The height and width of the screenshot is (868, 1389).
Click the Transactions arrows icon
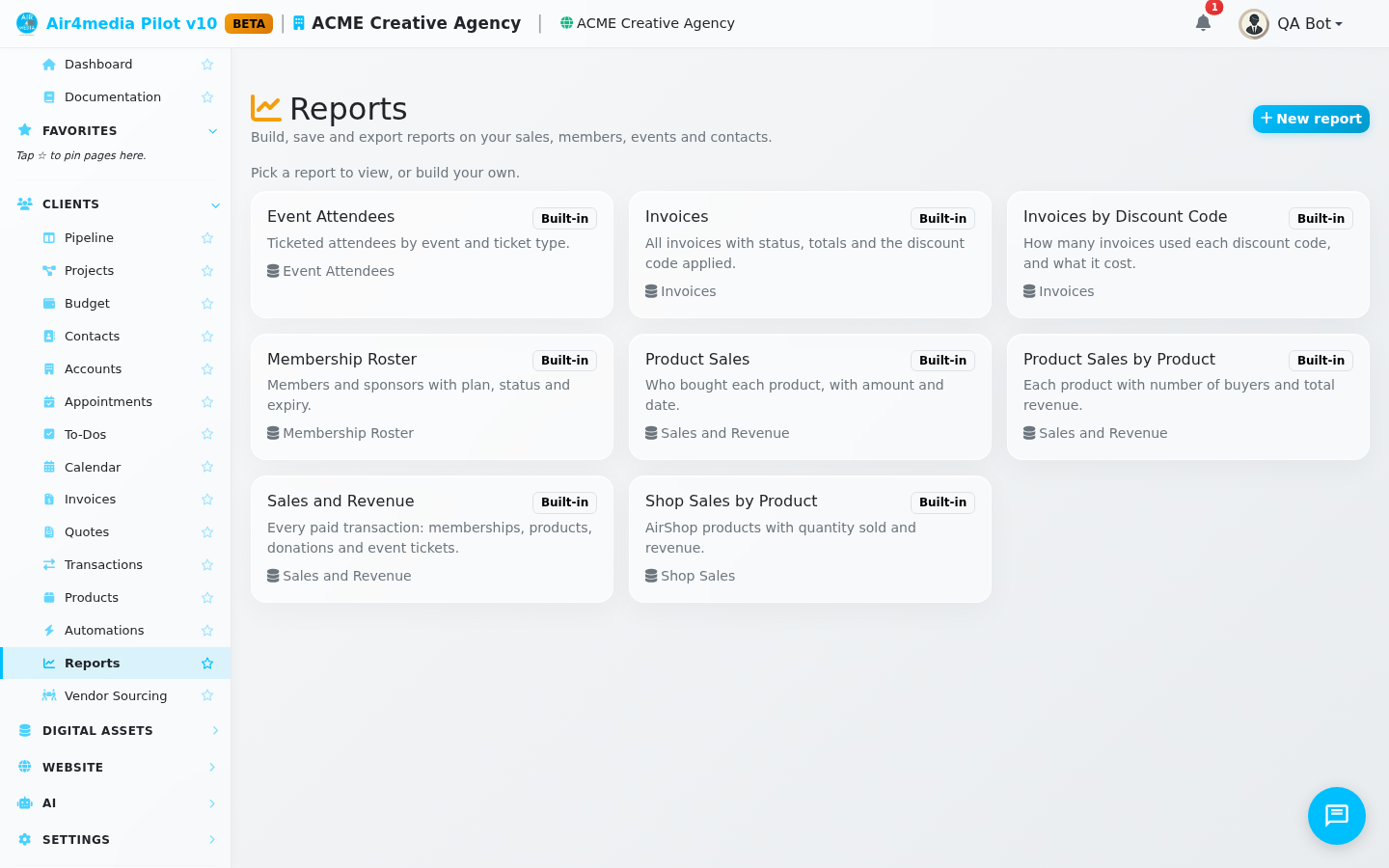49,565
